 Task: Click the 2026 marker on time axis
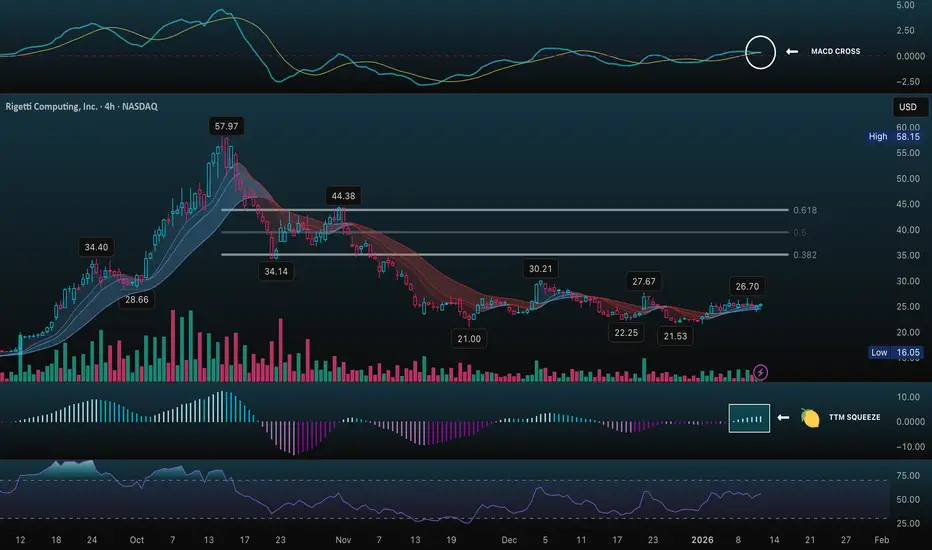pyautogui.click(x=702, y=540)
